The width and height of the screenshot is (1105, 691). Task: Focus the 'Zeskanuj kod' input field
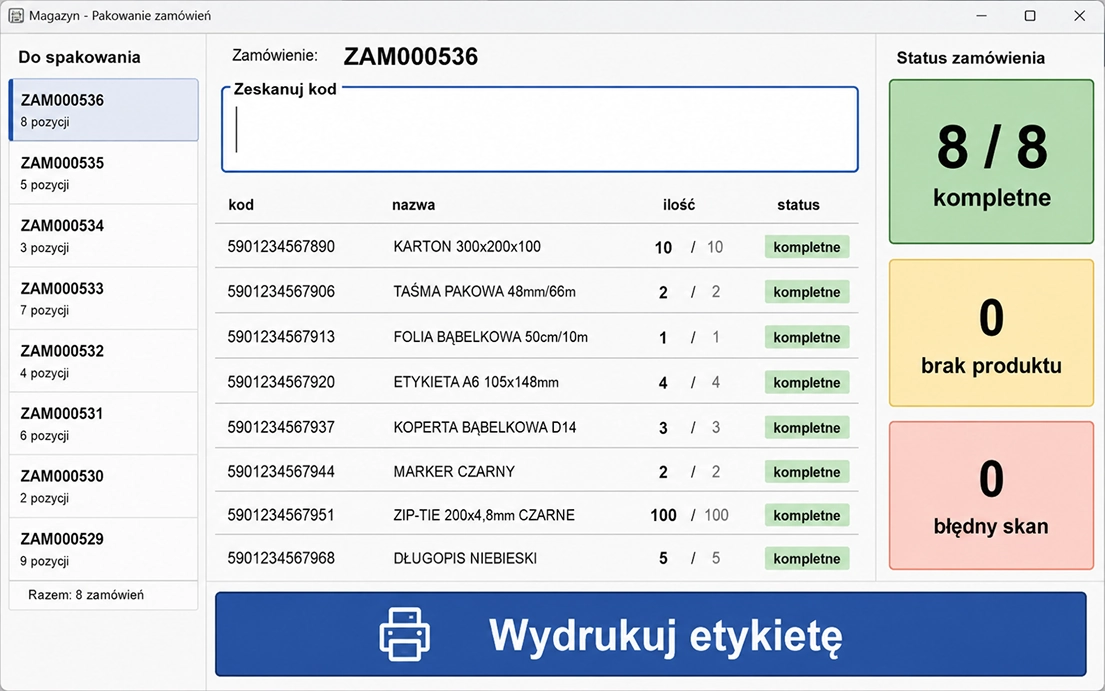tap(540, 130)
